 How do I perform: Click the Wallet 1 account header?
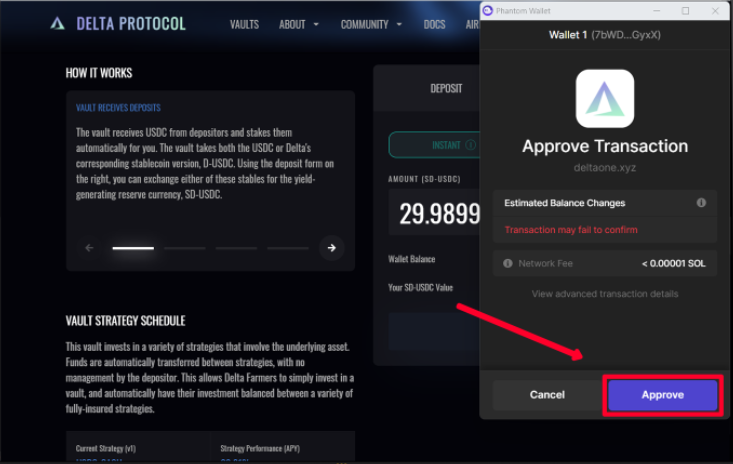point(604,35)
